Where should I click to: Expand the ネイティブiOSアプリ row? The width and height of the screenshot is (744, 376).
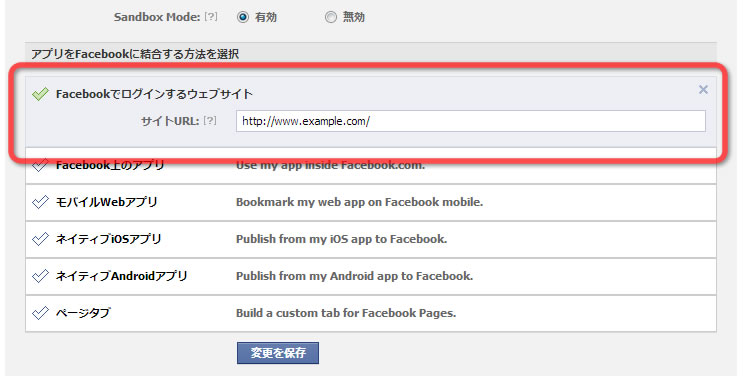tap(371, 239)
